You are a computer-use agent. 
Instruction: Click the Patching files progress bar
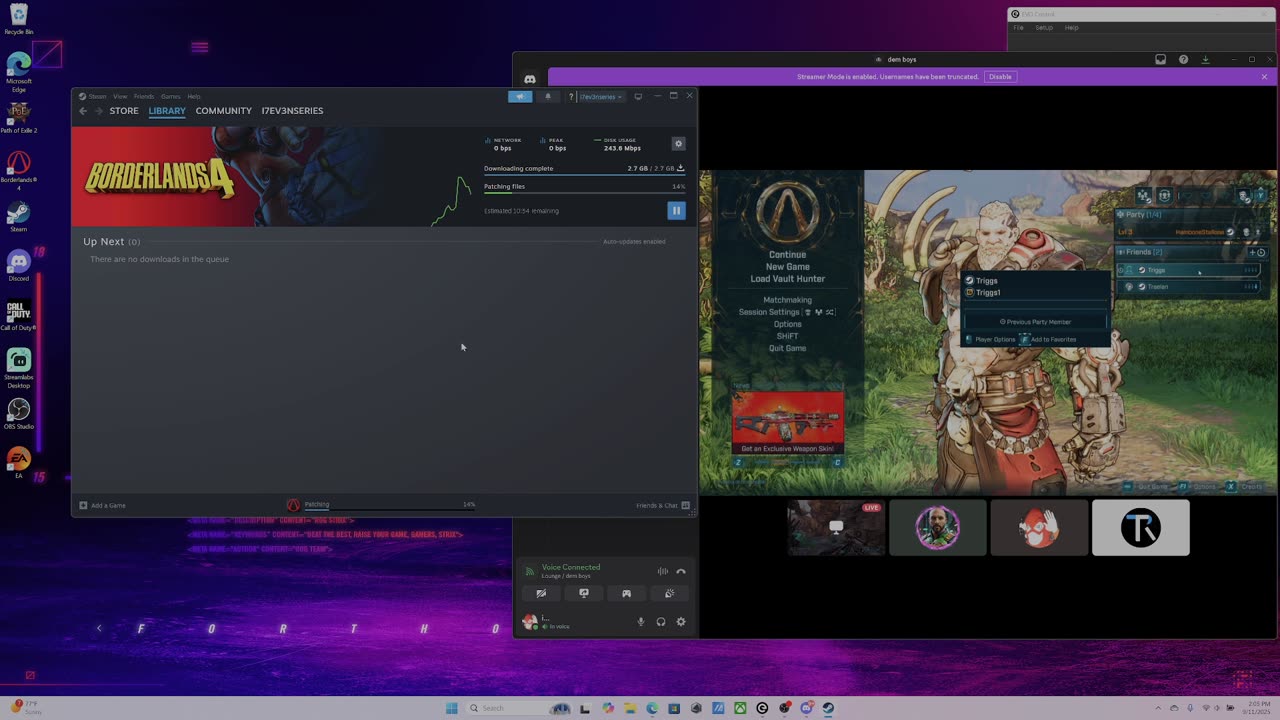[584, 192]
